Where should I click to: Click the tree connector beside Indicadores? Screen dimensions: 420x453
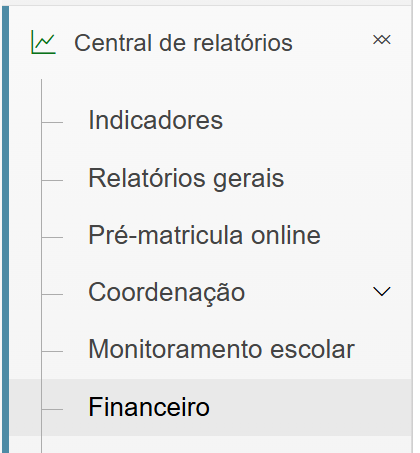click(x=52, y=123)
